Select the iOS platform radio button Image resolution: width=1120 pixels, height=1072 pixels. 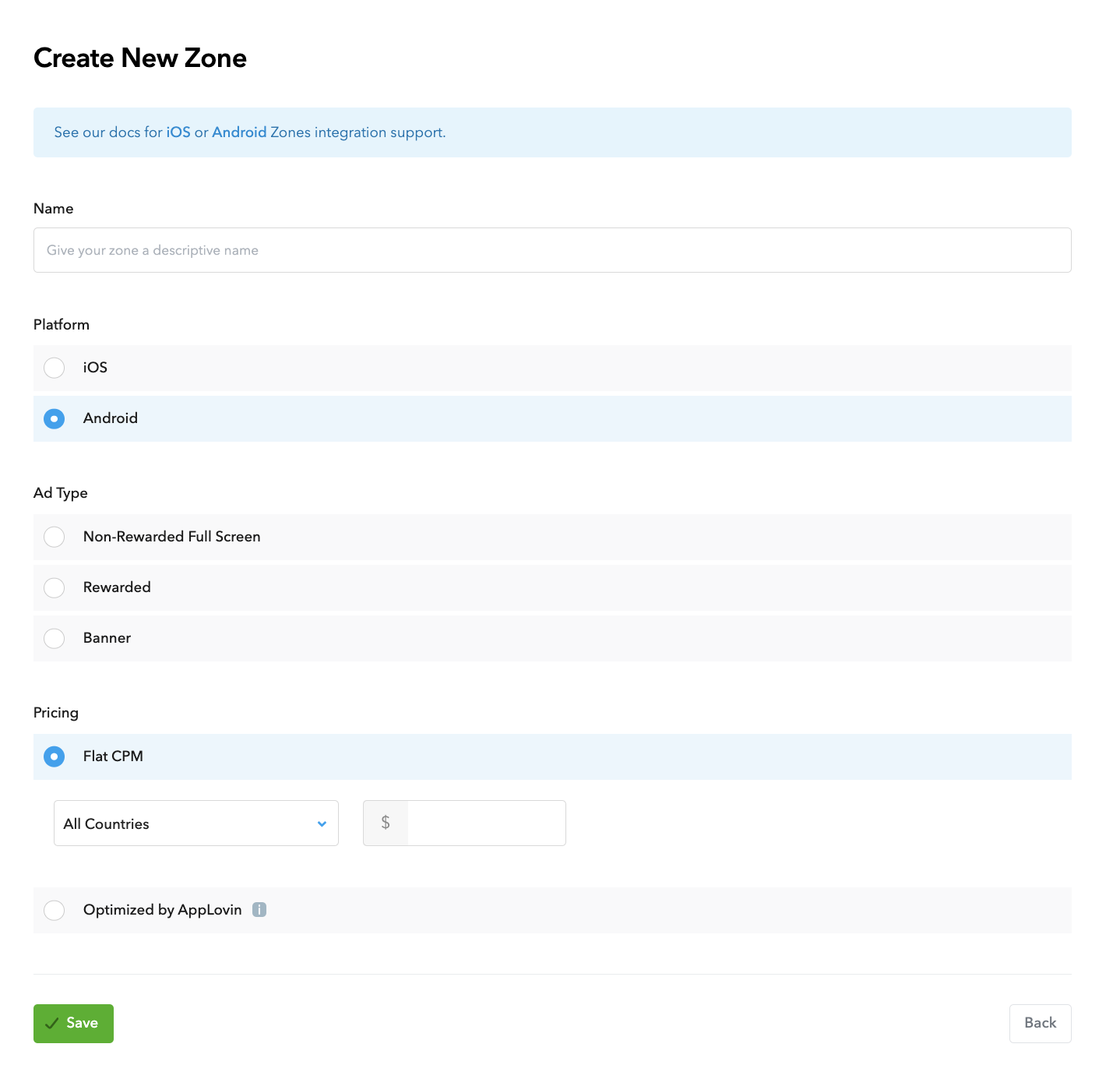55,368
